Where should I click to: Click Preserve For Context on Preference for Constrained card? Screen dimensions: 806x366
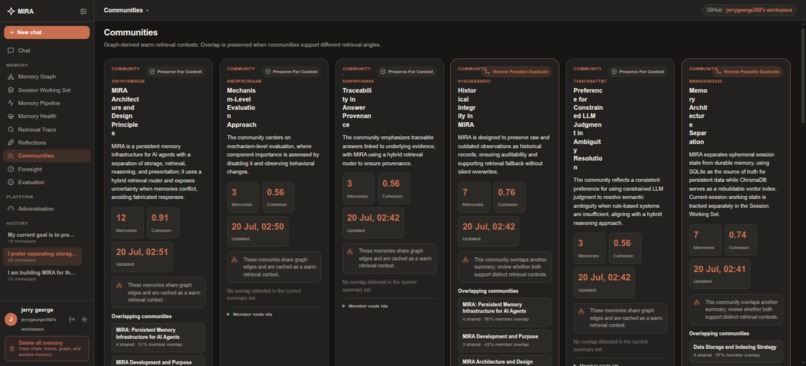pyautogui.click(x=638, y=71)
